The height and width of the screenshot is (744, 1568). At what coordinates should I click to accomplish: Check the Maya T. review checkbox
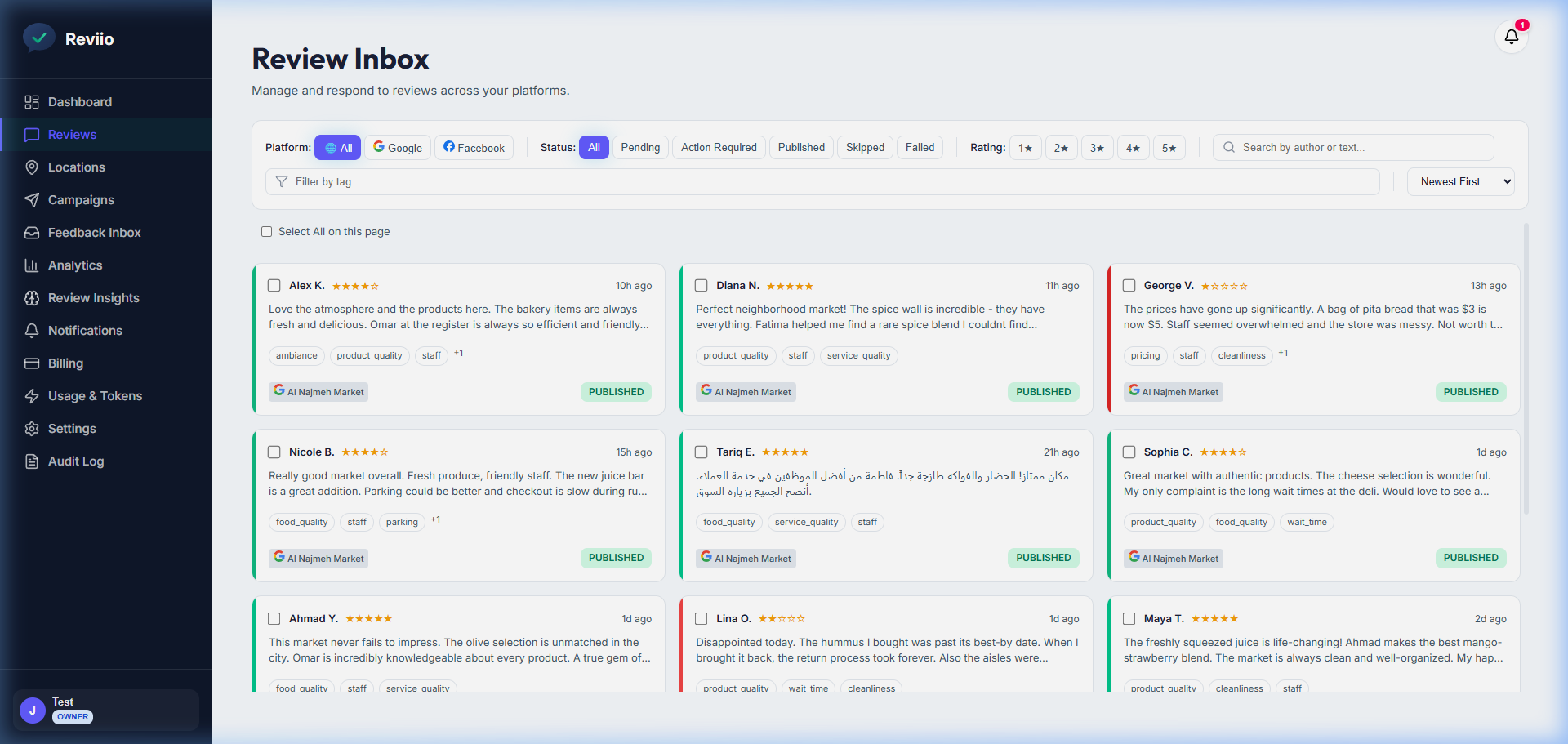(1129, 619)
